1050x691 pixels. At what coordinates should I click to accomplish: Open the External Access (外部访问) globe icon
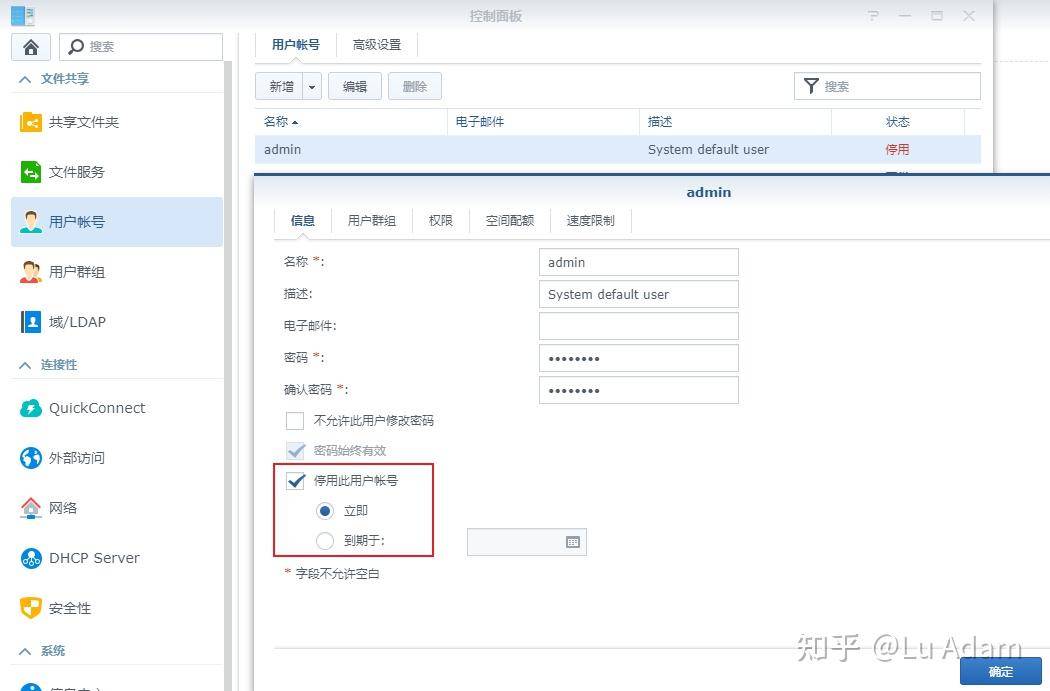click(x=31, y=458)
